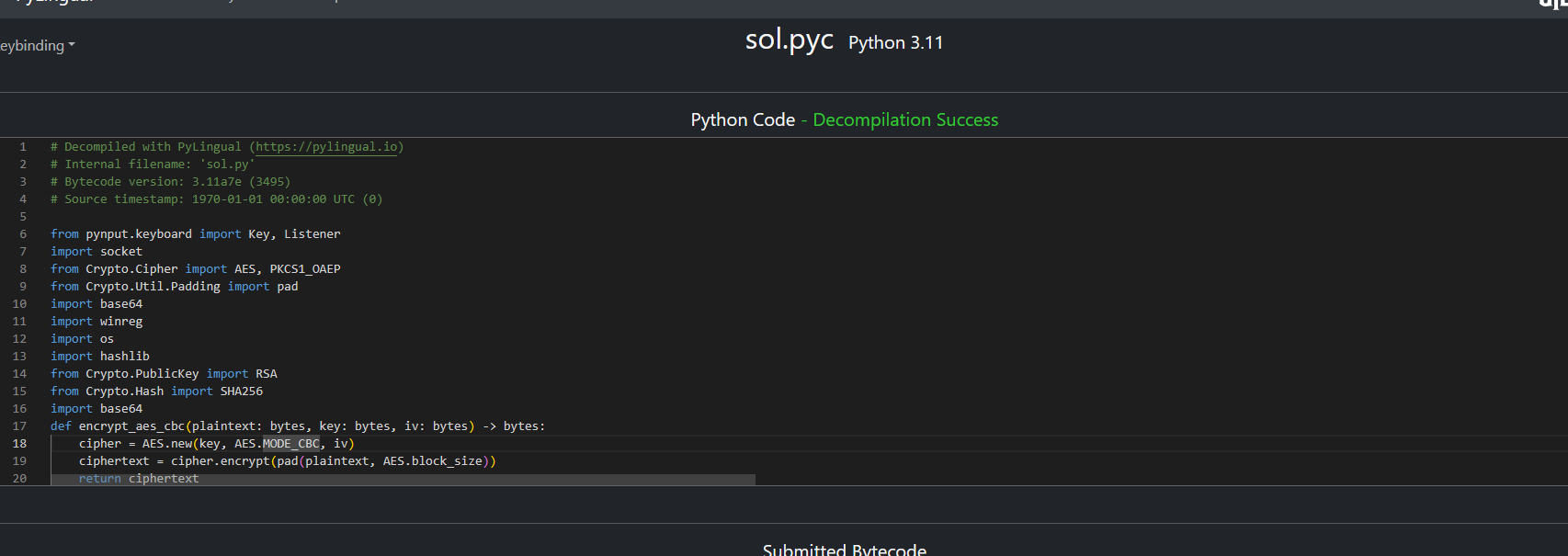Click the "# Source timestamp: 1970-01-01" comment line
1568x556 pixels.
(216, 199)
